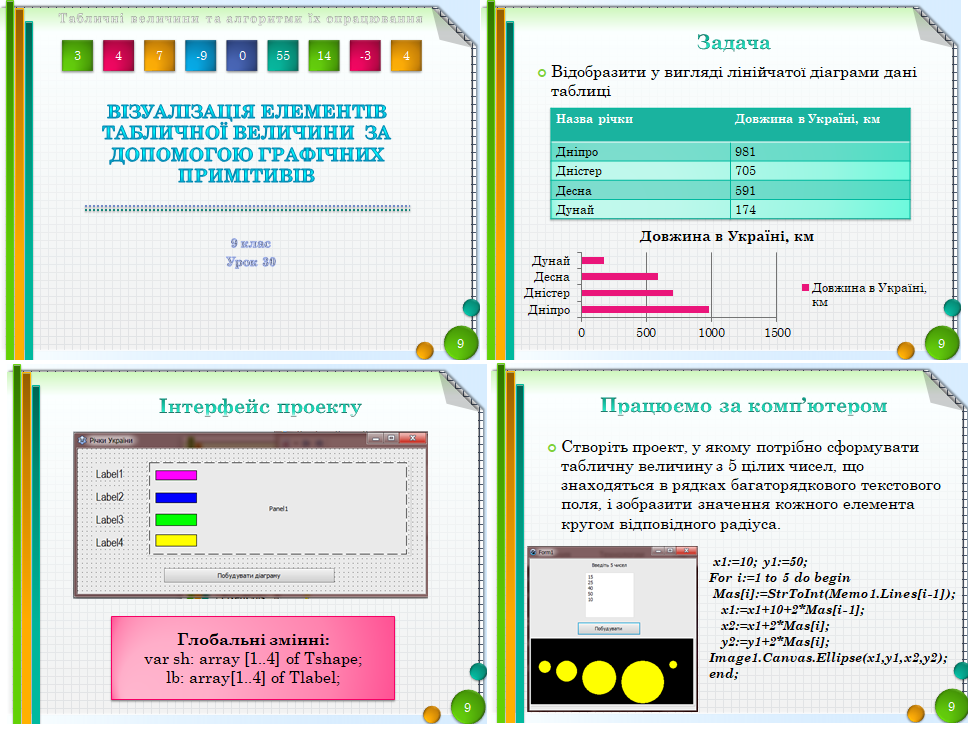Select the magenta shape next to Label1
This screenshot has width=968, height=734.
pyautogui.click(x=176, y=475)
